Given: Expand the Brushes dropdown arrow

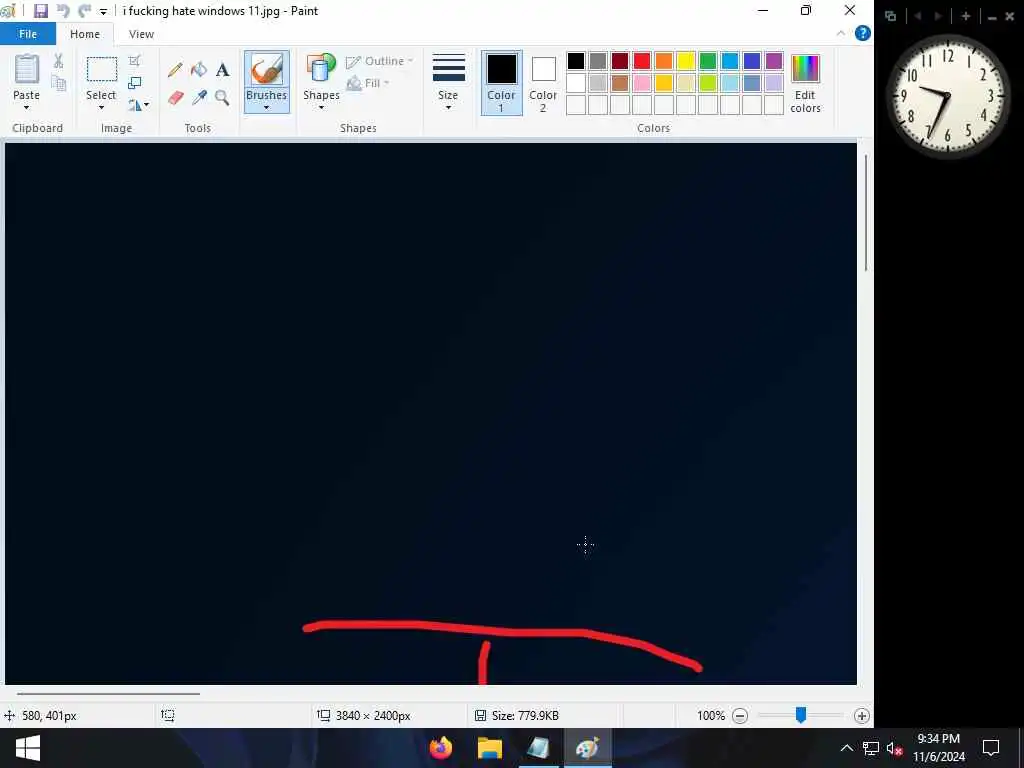Looking at the screenshot, I should pos(266,108).
